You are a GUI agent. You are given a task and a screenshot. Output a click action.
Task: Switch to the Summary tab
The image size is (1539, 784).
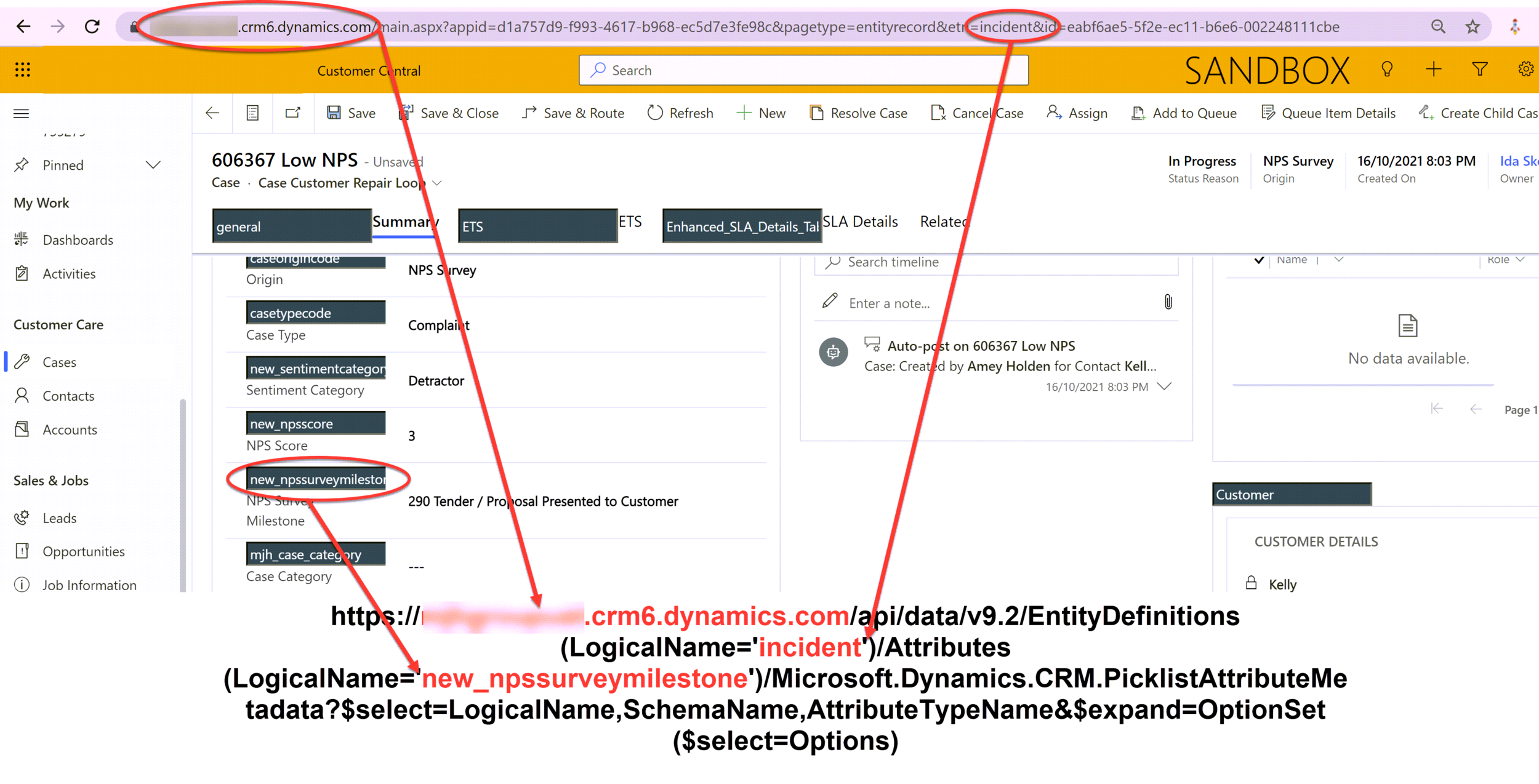[x=406, y=222]
